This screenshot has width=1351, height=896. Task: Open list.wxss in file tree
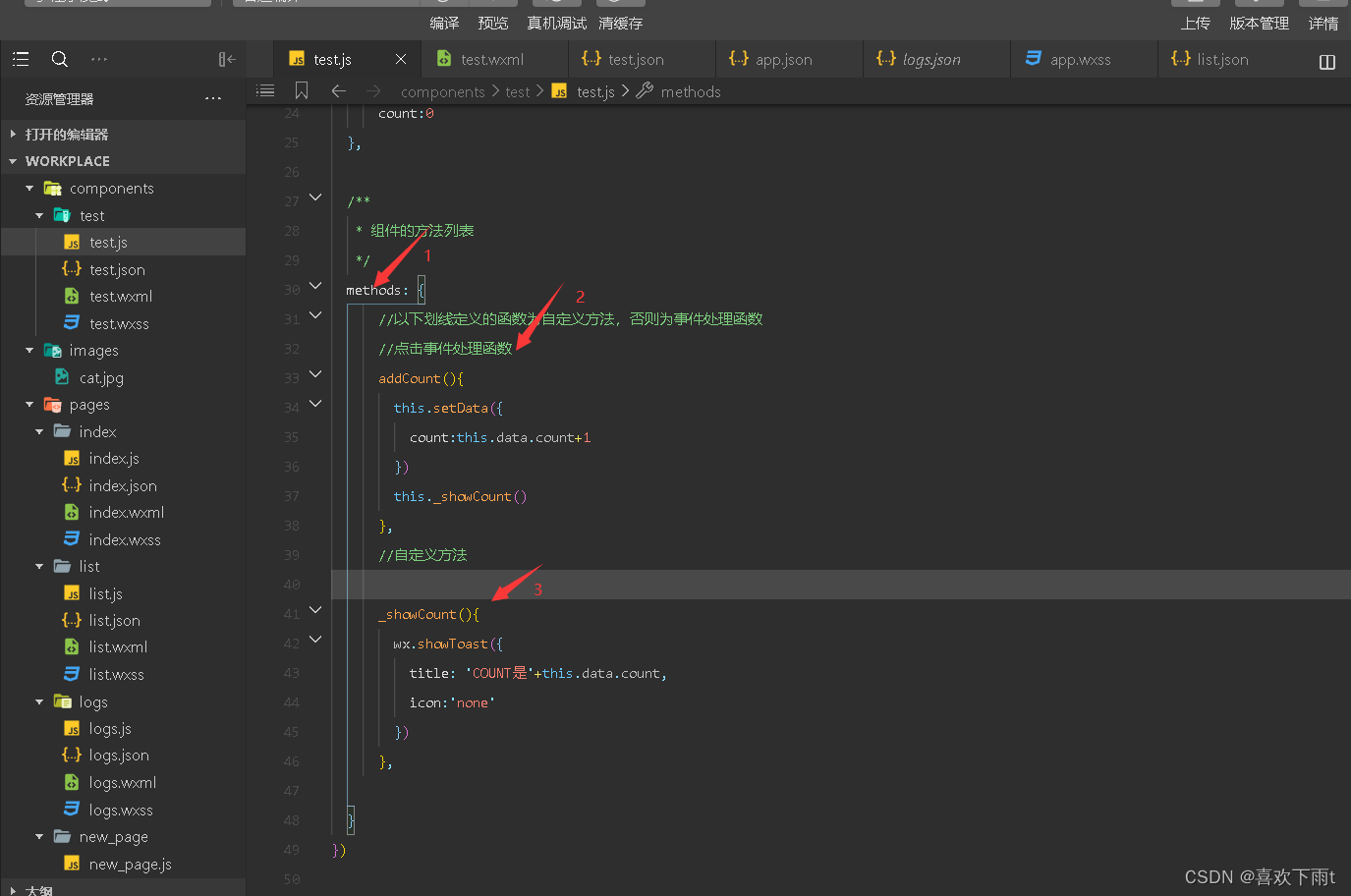click(x=123, y=674)
